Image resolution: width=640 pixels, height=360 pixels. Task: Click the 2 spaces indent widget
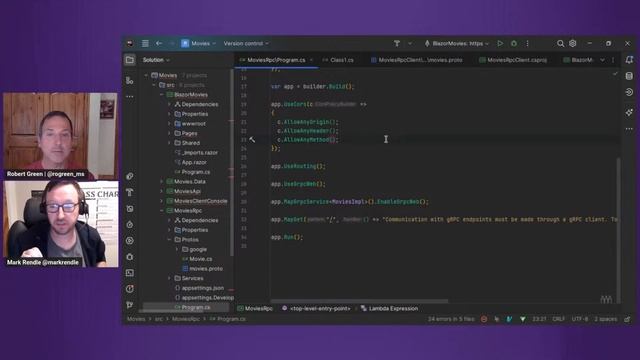point(606,319)
